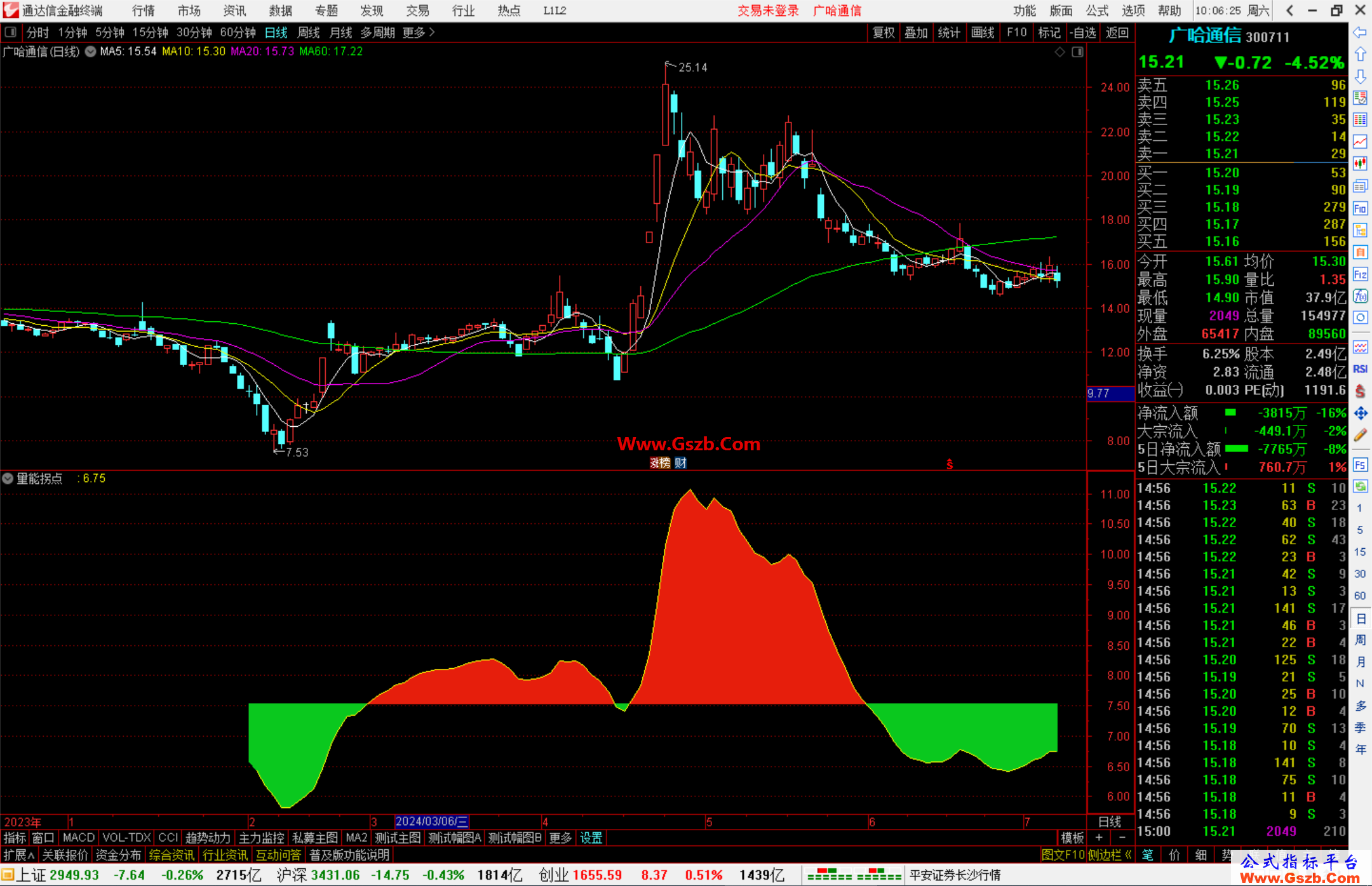
Task: Switch period to 60 minute in sidebar
Action: click(x=1359, y=596)
